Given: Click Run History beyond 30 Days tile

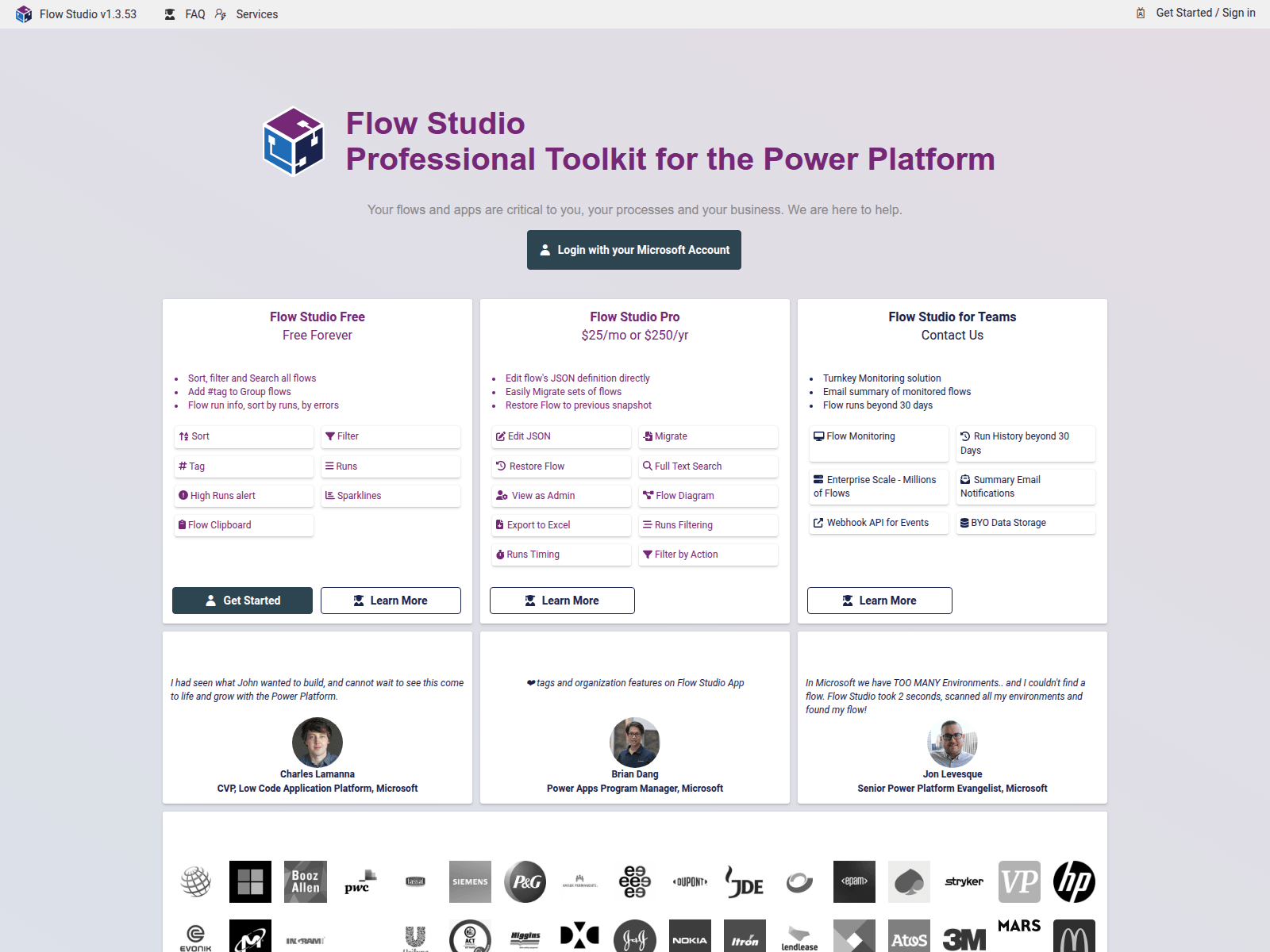Looking at the screenshot, I should point(1026,443).
